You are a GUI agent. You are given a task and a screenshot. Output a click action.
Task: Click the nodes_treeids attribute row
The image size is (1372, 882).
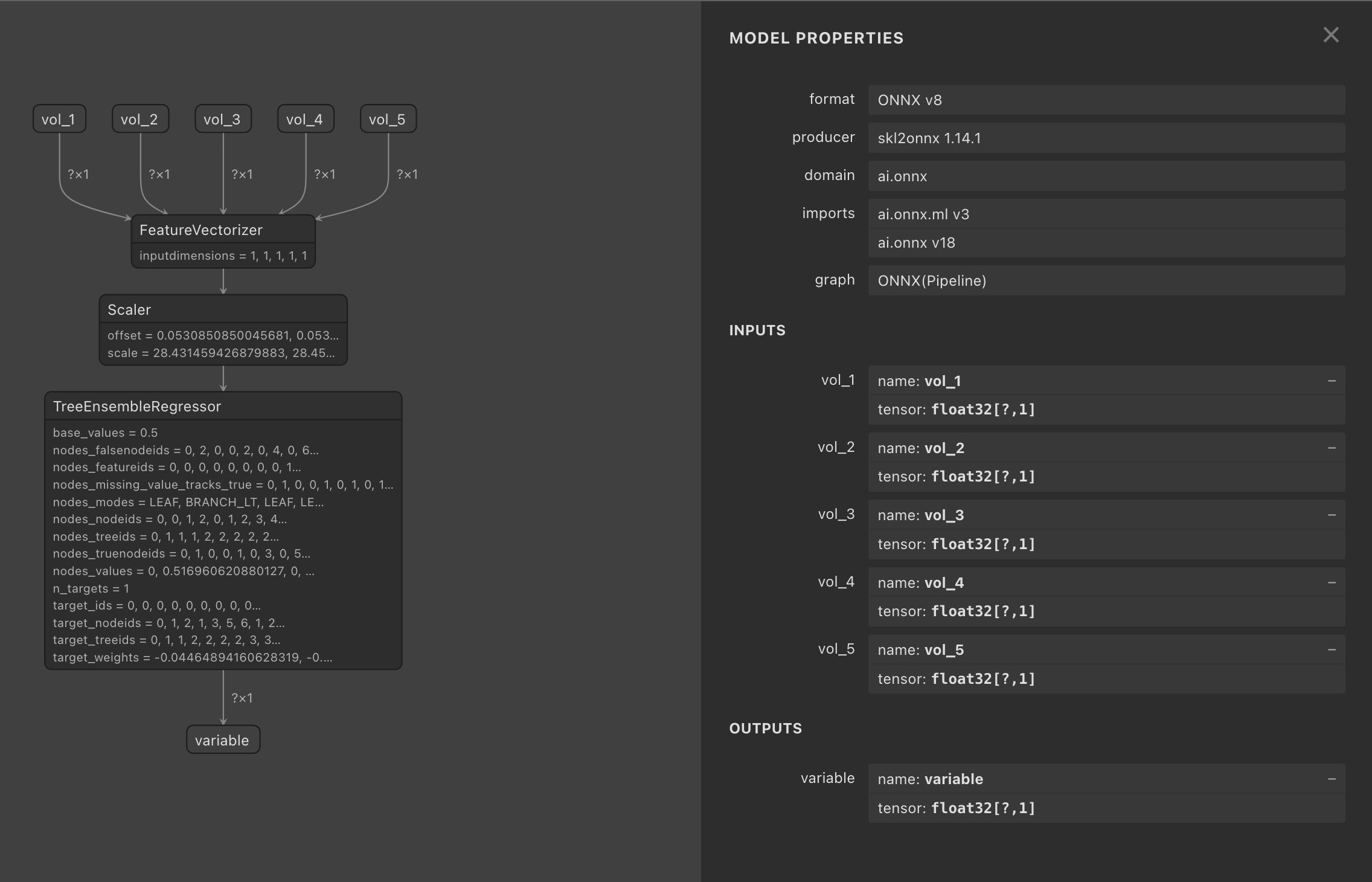[x=165, y=537]
